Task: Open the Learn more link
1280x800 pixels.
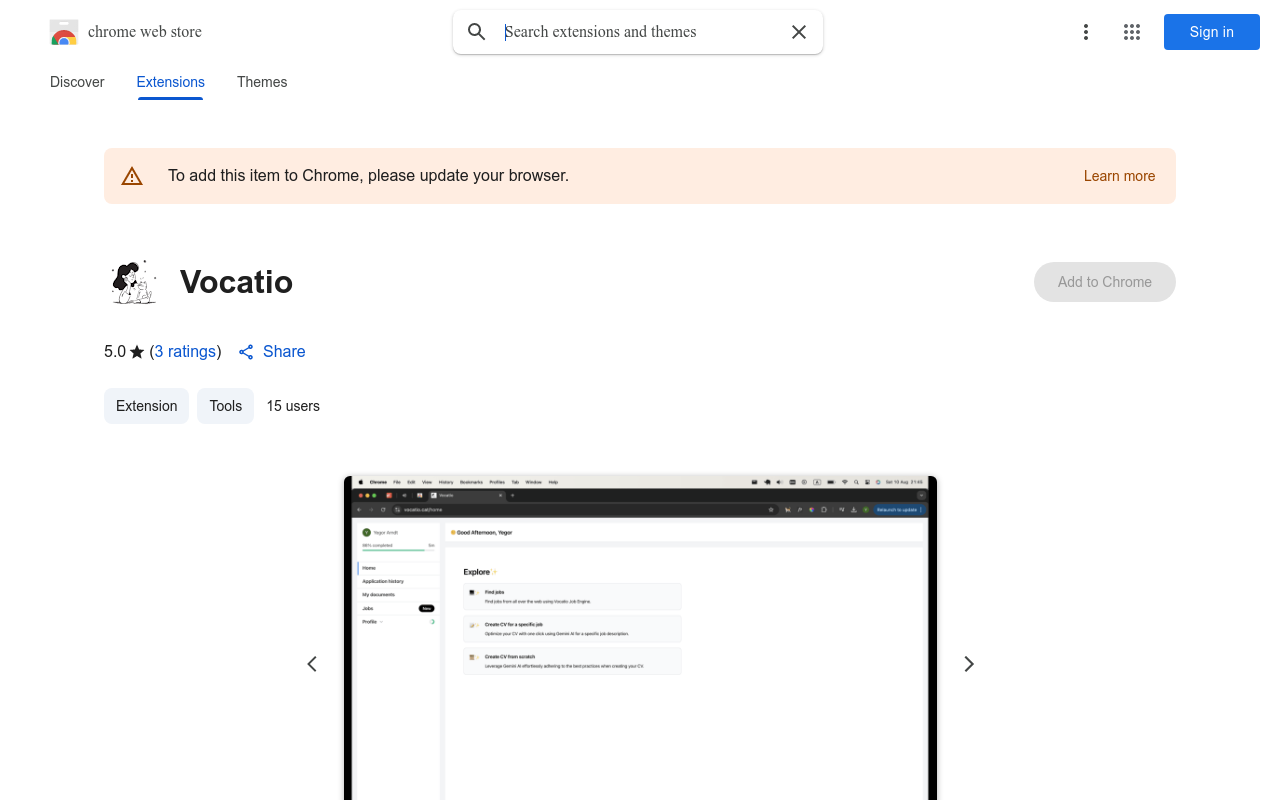Action: coord(1119,176)
